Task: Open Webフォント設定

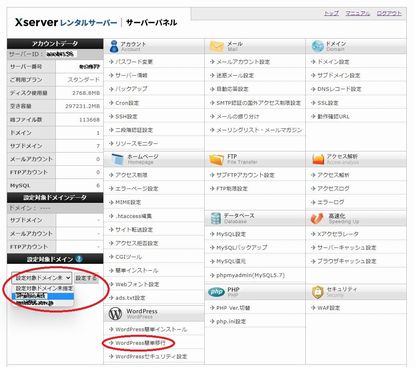Action: pos(137,284)
